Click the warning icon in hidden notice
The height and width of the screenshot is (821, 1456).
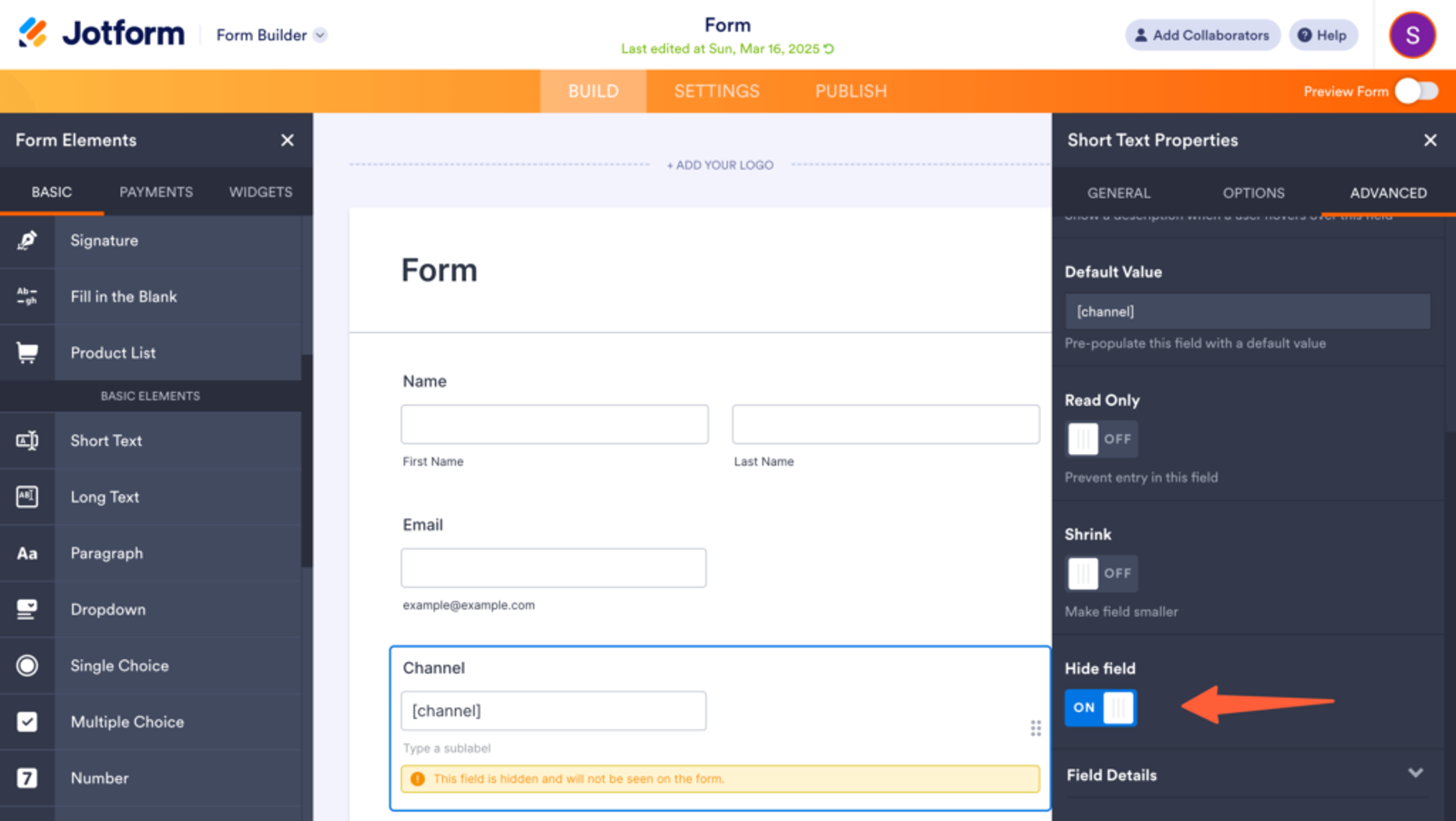pos(418,779)
